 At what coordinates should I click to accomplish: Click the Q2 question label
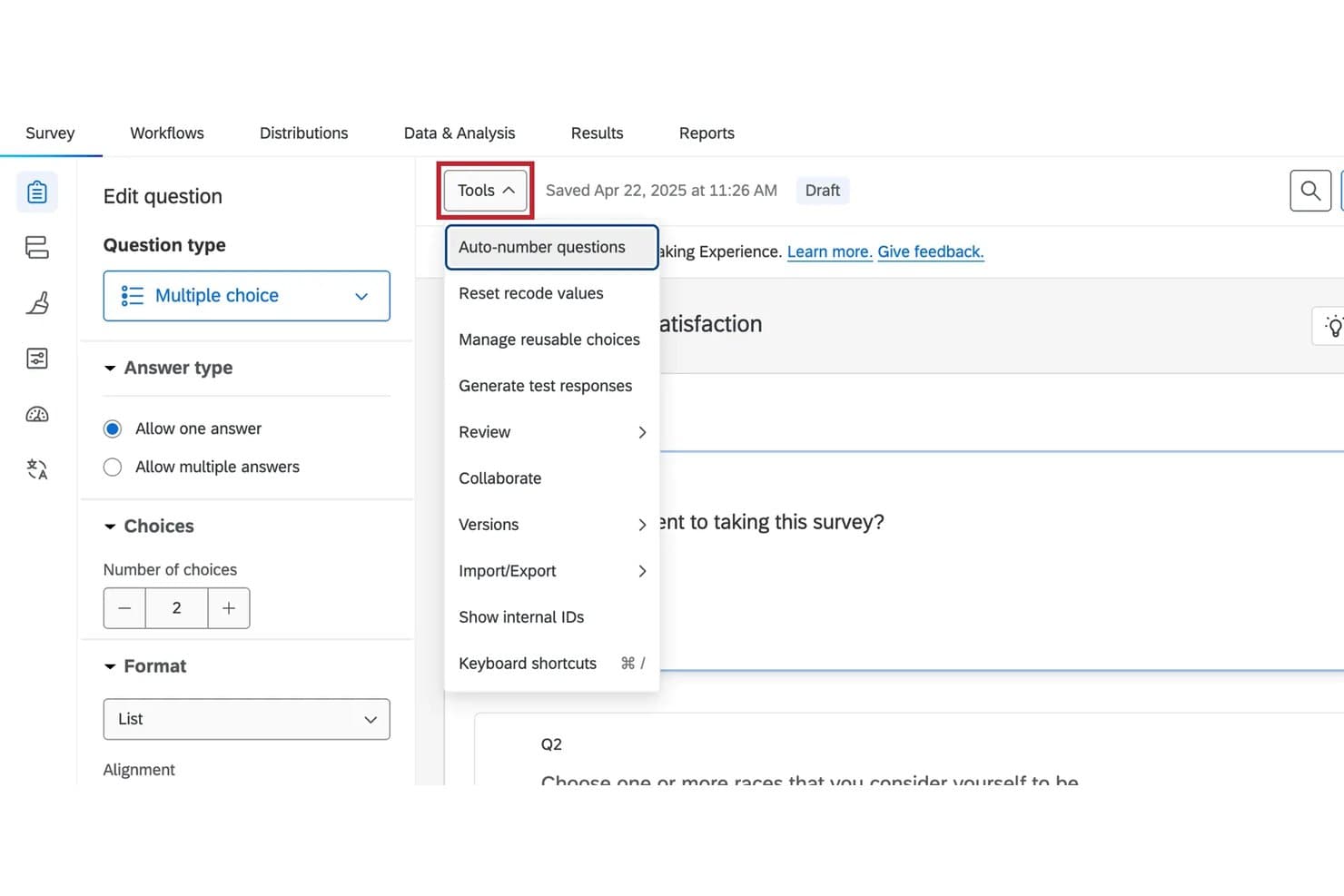coord(551,744)
